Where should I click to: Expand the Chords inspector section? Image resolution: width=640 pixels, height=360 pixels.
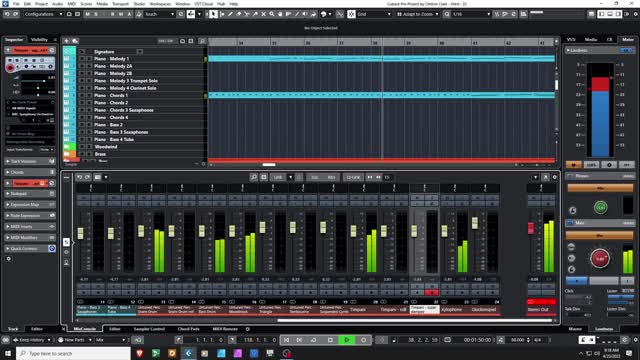[30, 172]
